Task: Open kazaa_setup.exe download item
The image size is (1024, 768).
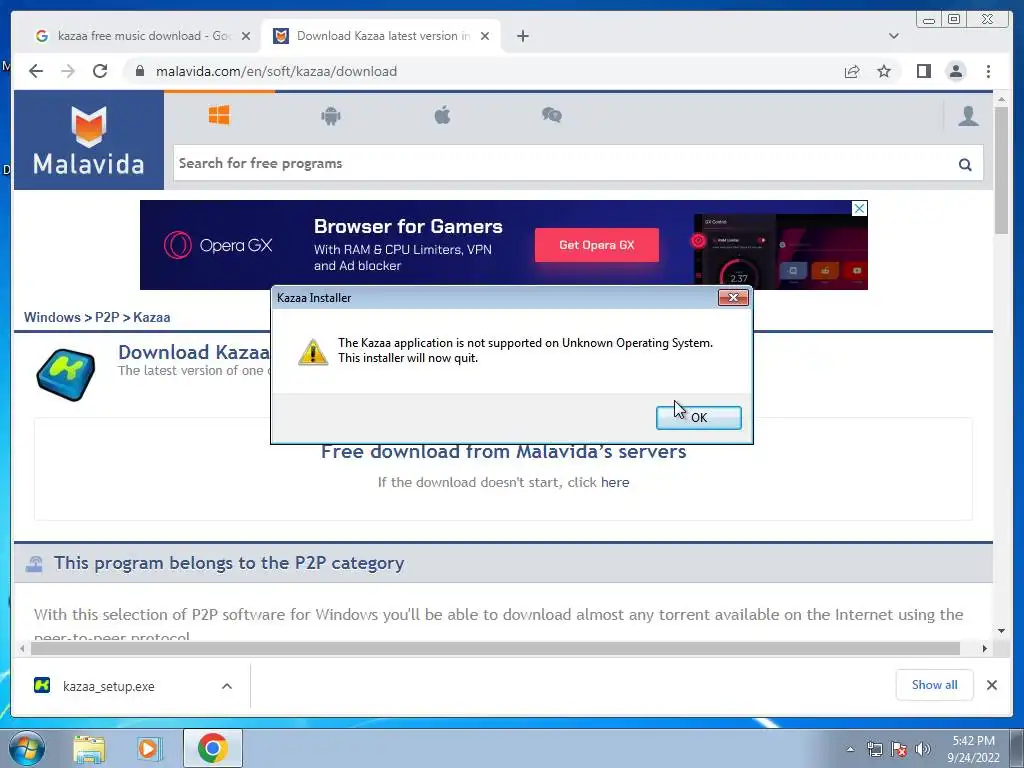Action: coord(108,686)
